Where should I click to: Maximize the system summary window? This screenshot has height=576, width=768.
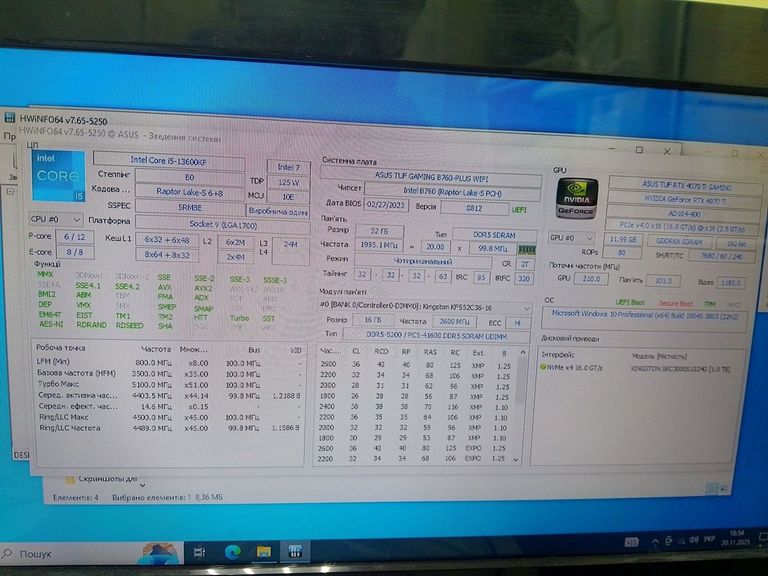[x=639, y=150]
